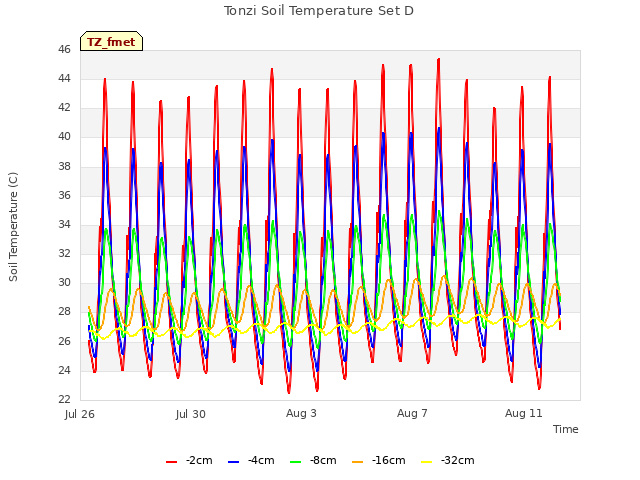Click the 32 y-axis tick label
Screen dimensions: 640x480
64,253
